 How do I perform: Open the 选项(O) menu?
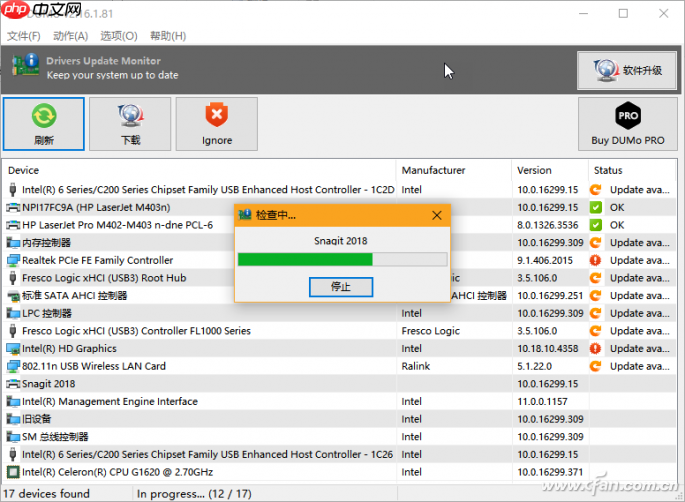[x=119, y=36]
